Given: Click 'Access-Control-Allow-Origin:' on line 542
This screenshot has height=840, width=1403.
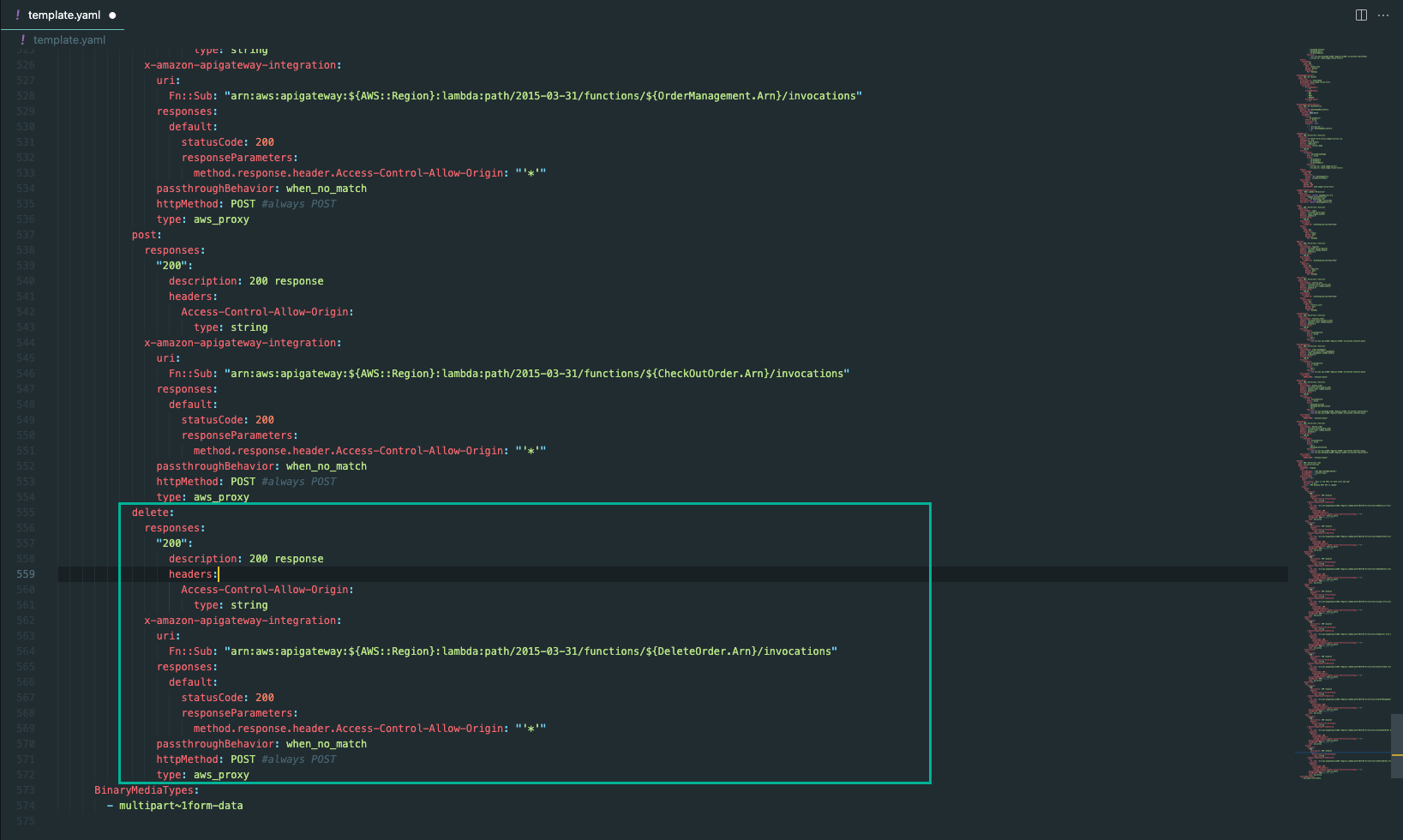Looking at the screenshot, I should coord(267,312).
